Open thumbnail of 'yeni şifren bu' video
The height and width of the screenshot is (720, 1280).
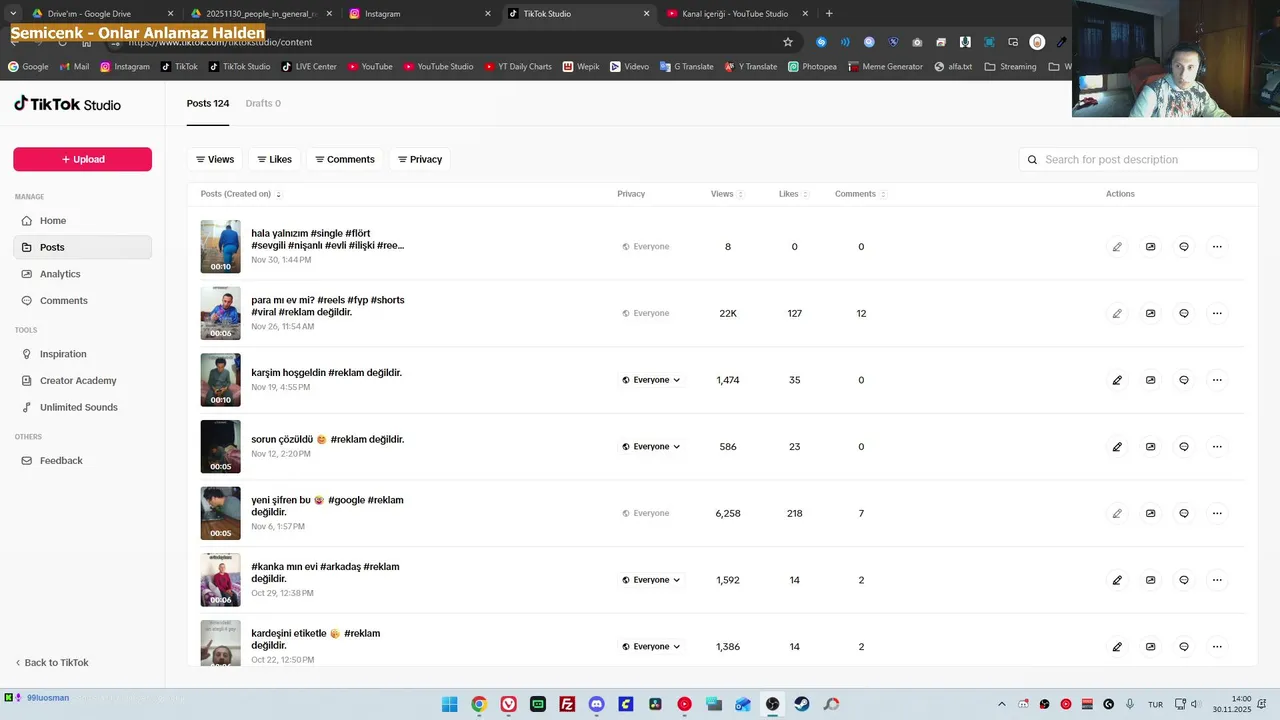point(220,513)
